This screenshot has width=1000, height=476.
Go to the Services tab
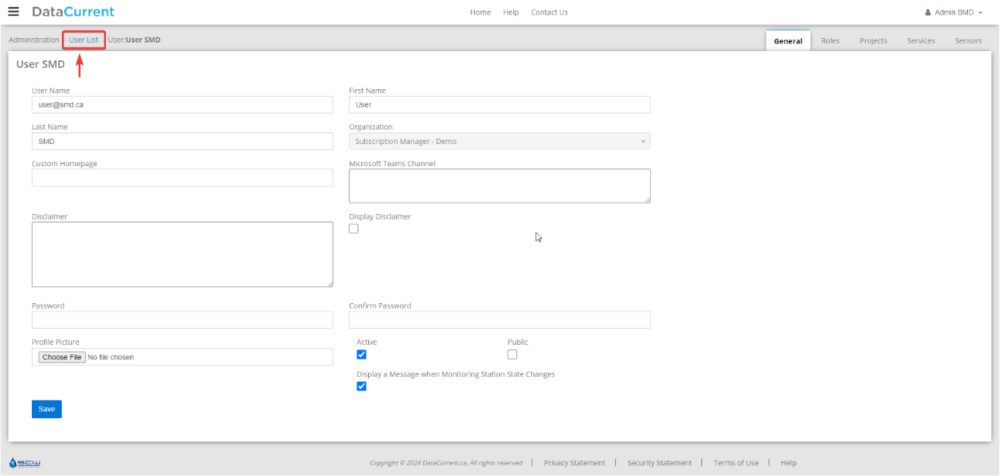point(921,41)
